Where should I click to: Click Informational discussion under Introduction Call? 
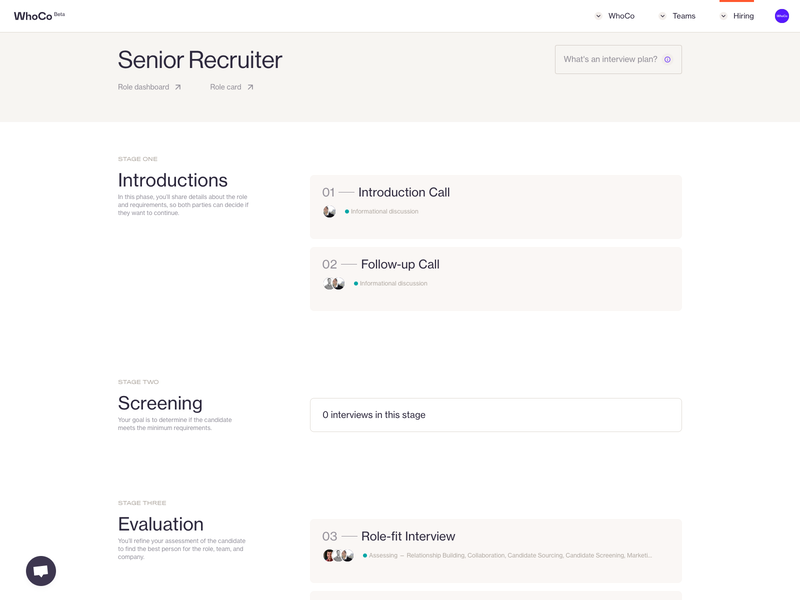click(384, 211)
